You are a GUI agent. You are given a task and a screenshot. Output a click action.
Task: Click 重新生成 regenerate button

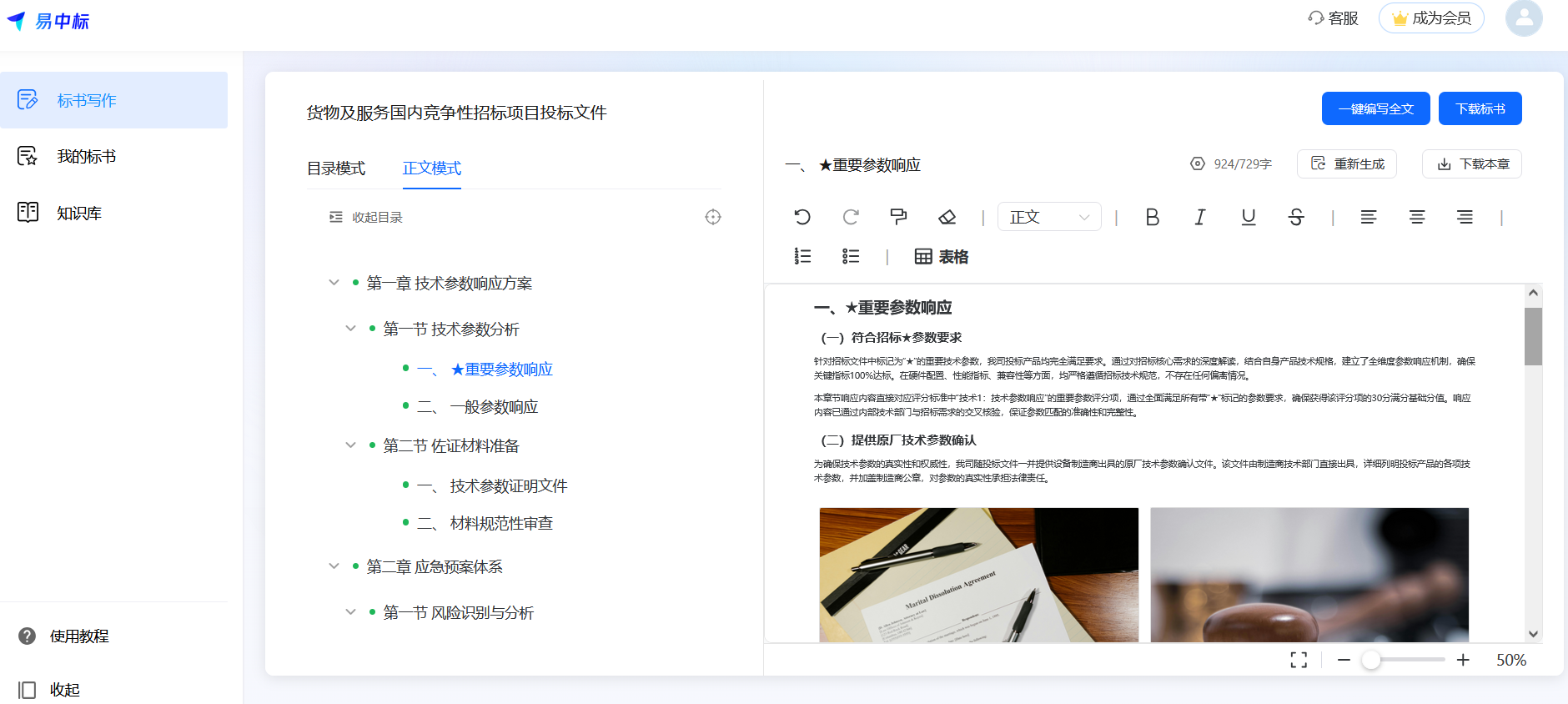(x=1347, y=164)
